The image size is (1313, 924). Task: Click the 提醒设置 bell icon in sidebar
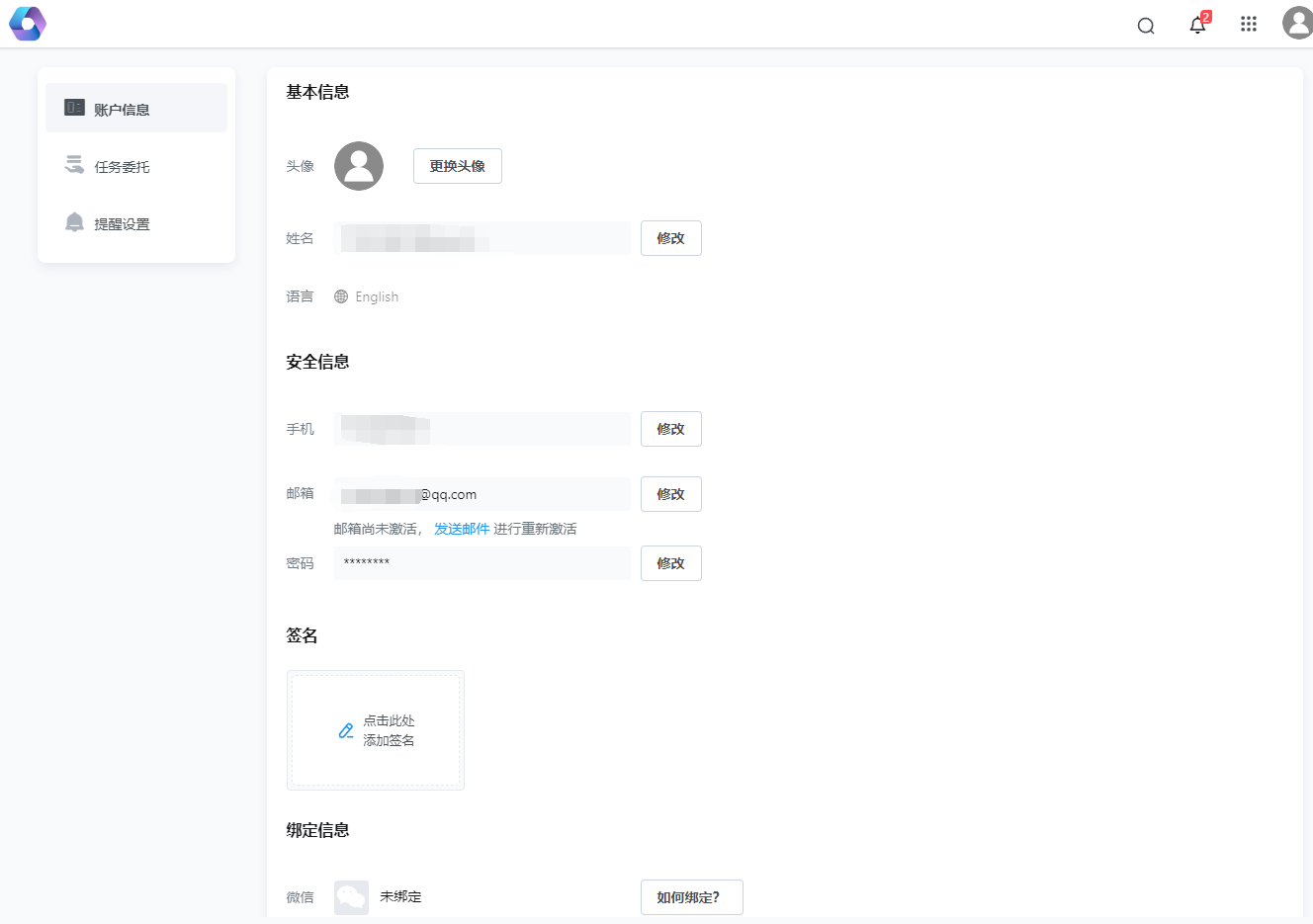73,222
